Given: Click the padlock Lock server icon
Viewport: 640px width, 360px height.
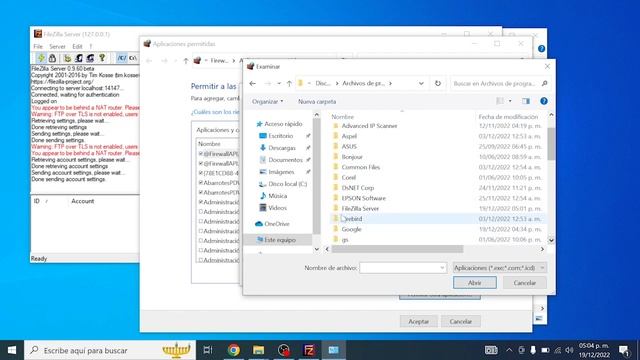Looking at the screenshot, I should (52, 58).
